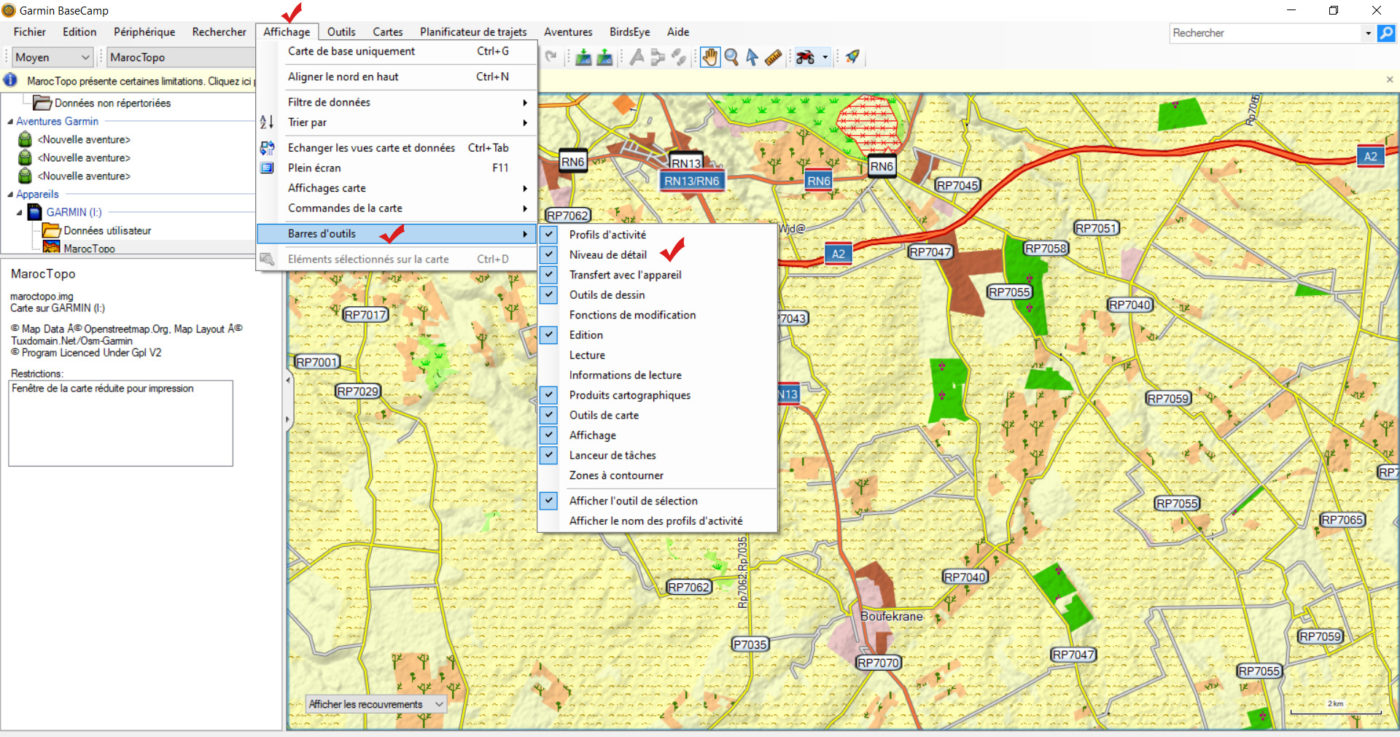Select the Données utilisateur tree item
The width and height of the screenshot is (1400, 737).
click(x=107, y=230)
